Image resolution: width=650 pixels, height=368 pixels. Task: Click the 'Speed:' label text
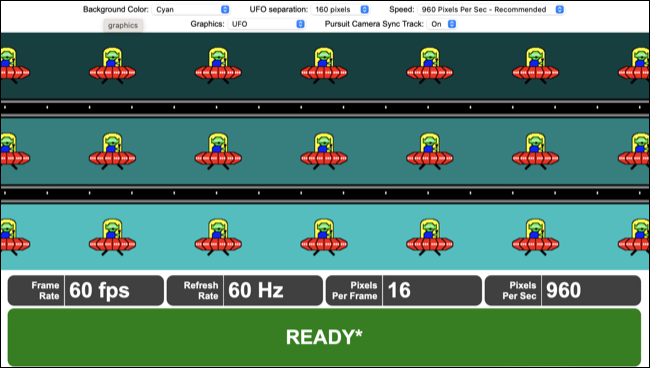[402, 9]
